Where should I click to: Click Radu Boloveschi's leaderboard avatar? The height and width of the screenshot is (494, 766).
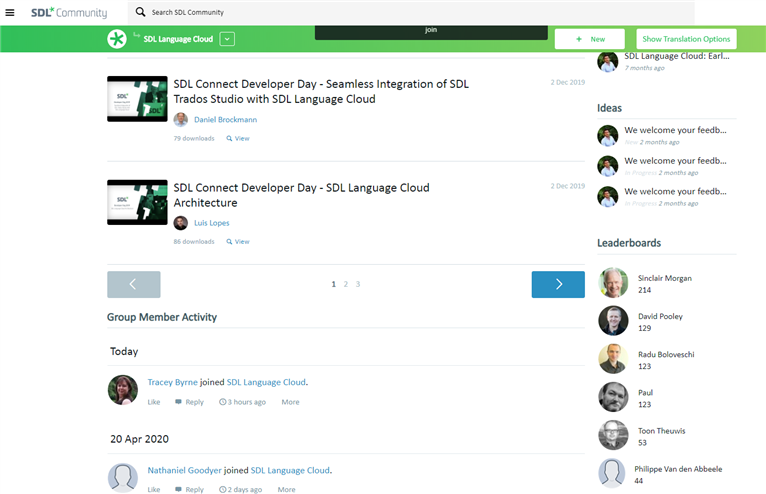(613, 359)
